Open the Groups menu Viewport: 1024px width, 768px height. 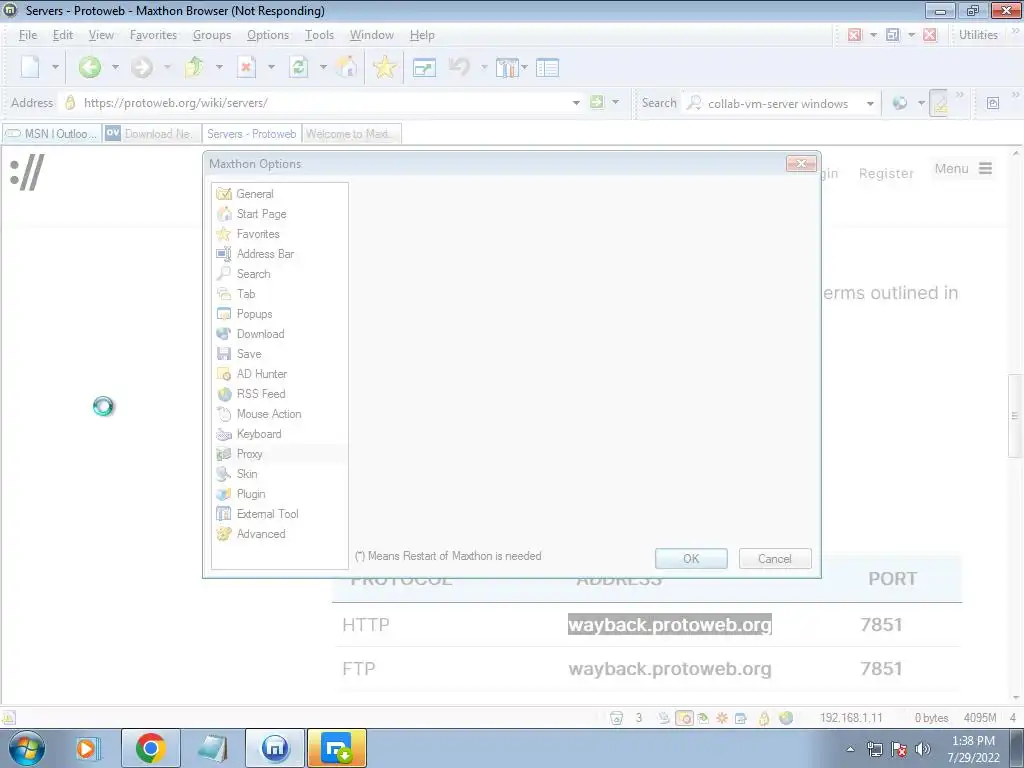point(212,35)
